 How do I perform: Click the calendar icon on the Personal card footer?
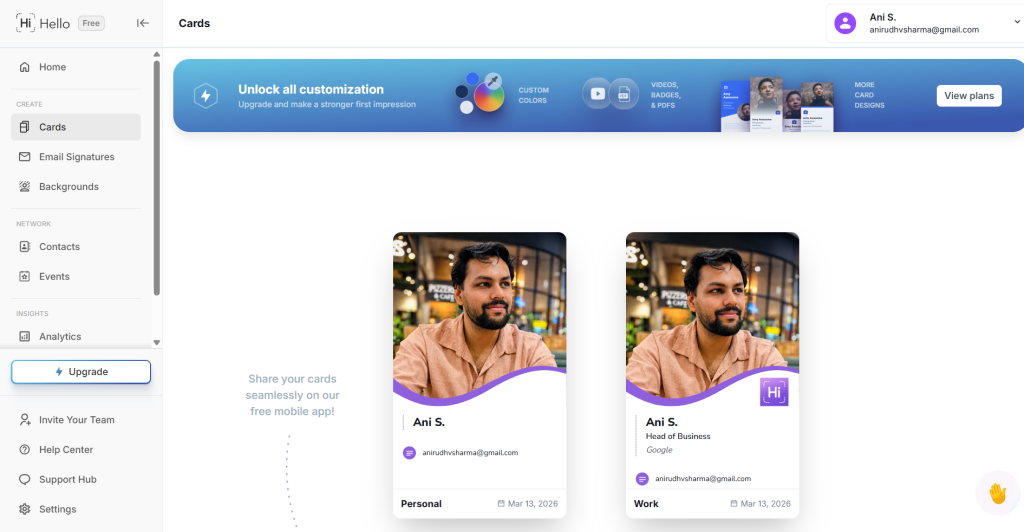click(x=501, y=504)
